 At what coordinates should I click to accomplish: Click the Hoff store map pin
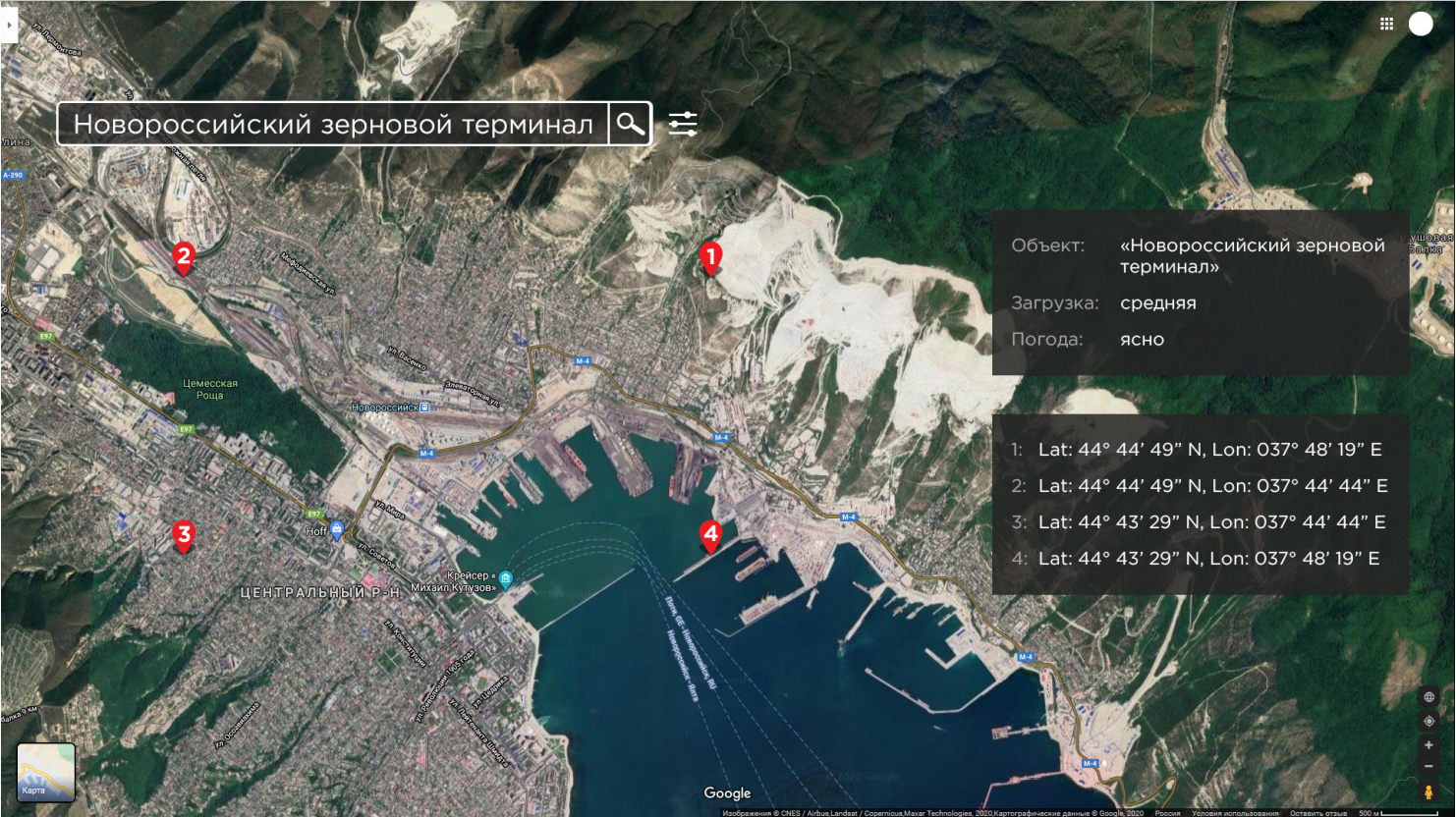pyautogui.click(x=337, y=530)
